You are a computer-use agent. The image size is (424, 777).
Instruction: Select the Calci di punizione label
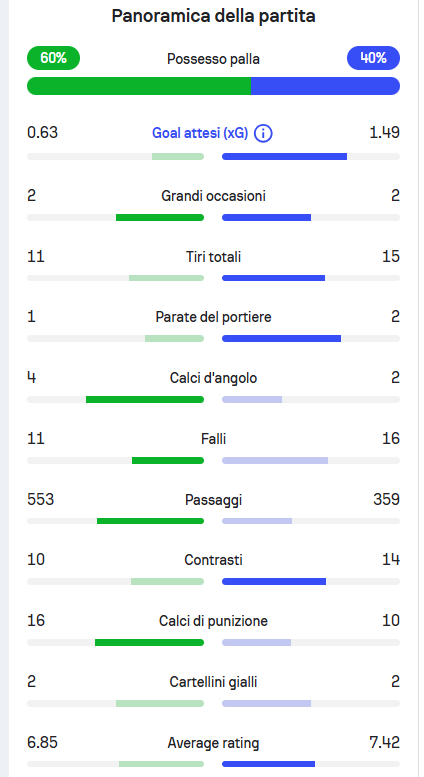[x=213, y=621]
